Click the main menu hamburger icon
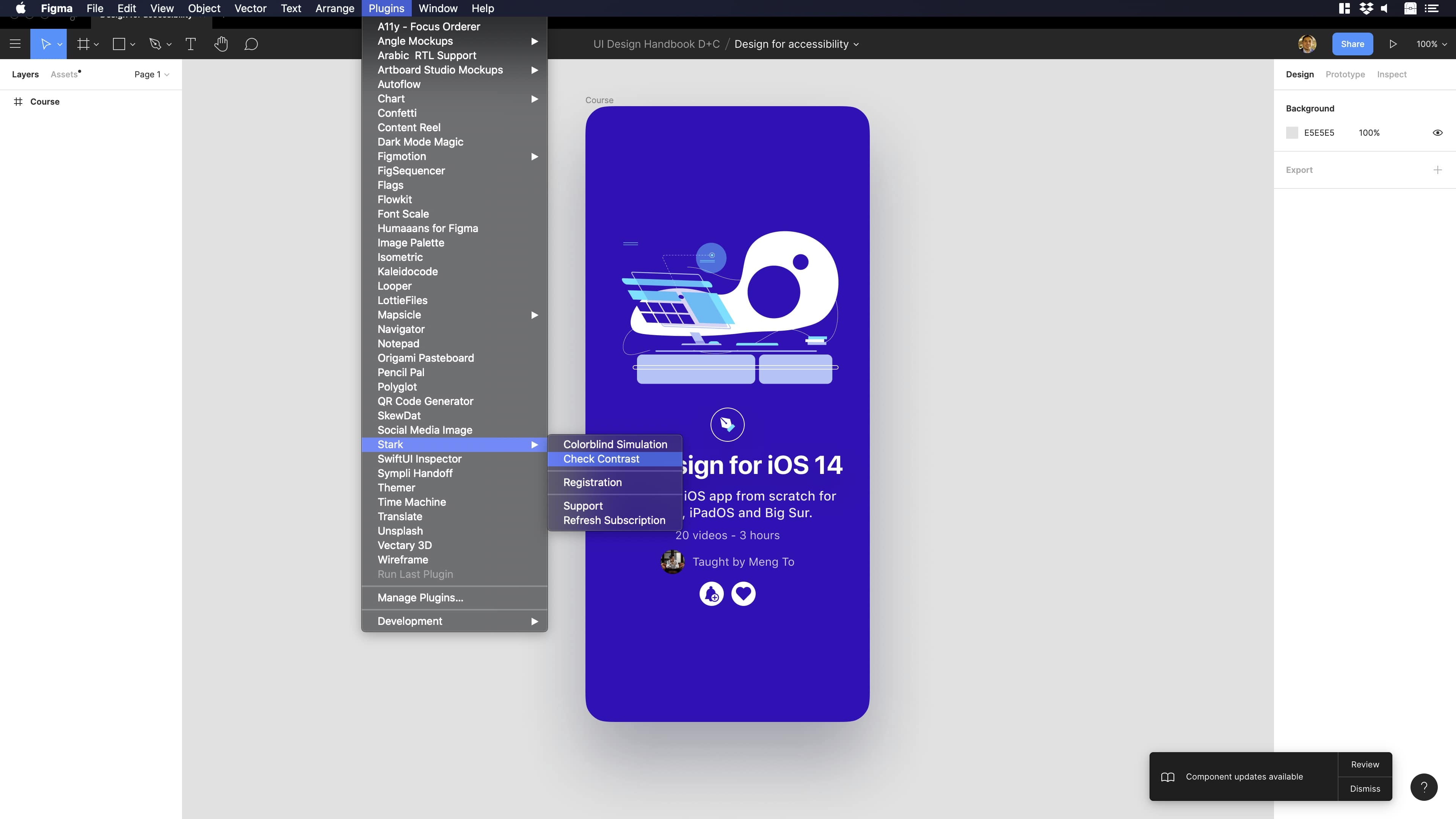This screenshot has height=819, width=1456. pyautogui.click(x=15, y=44)
